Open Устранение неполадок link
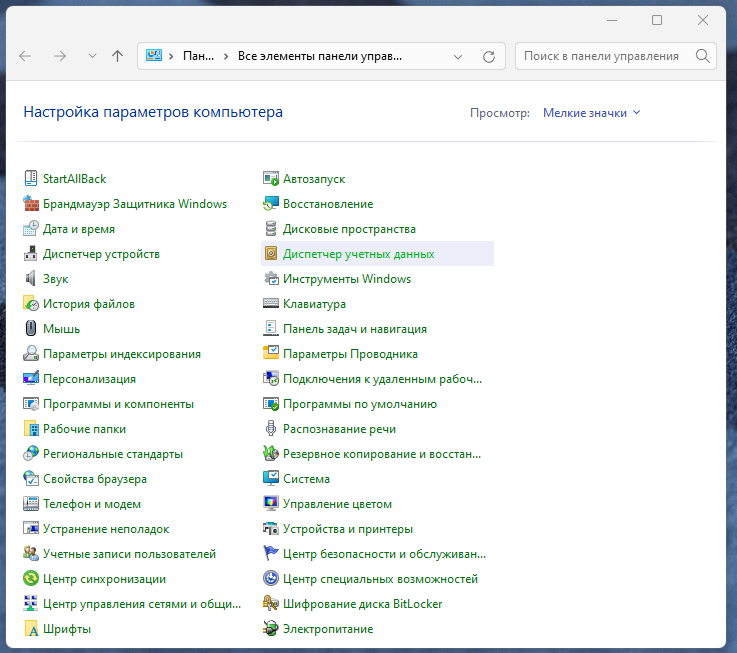Screen dimensions: 737x653 pos(106,528)
